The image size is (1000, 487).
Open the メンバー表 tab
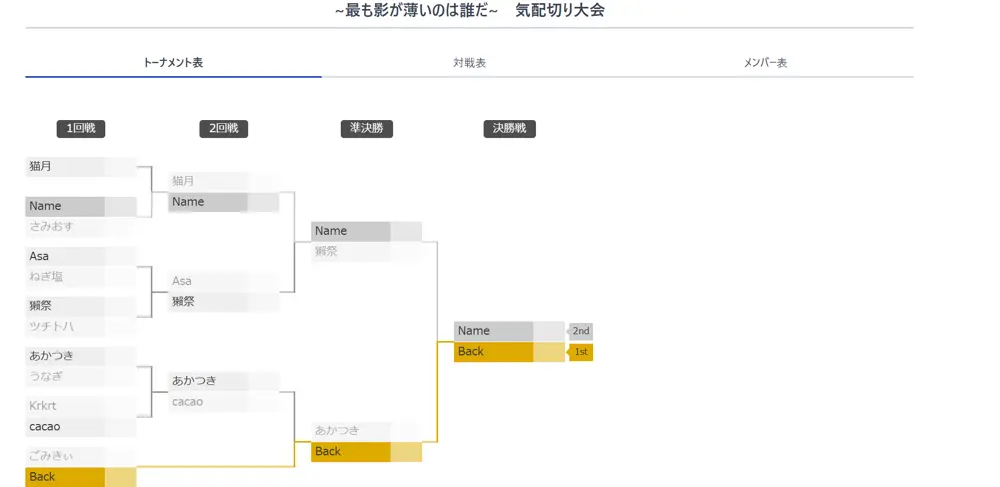click(x=765, y=63)
